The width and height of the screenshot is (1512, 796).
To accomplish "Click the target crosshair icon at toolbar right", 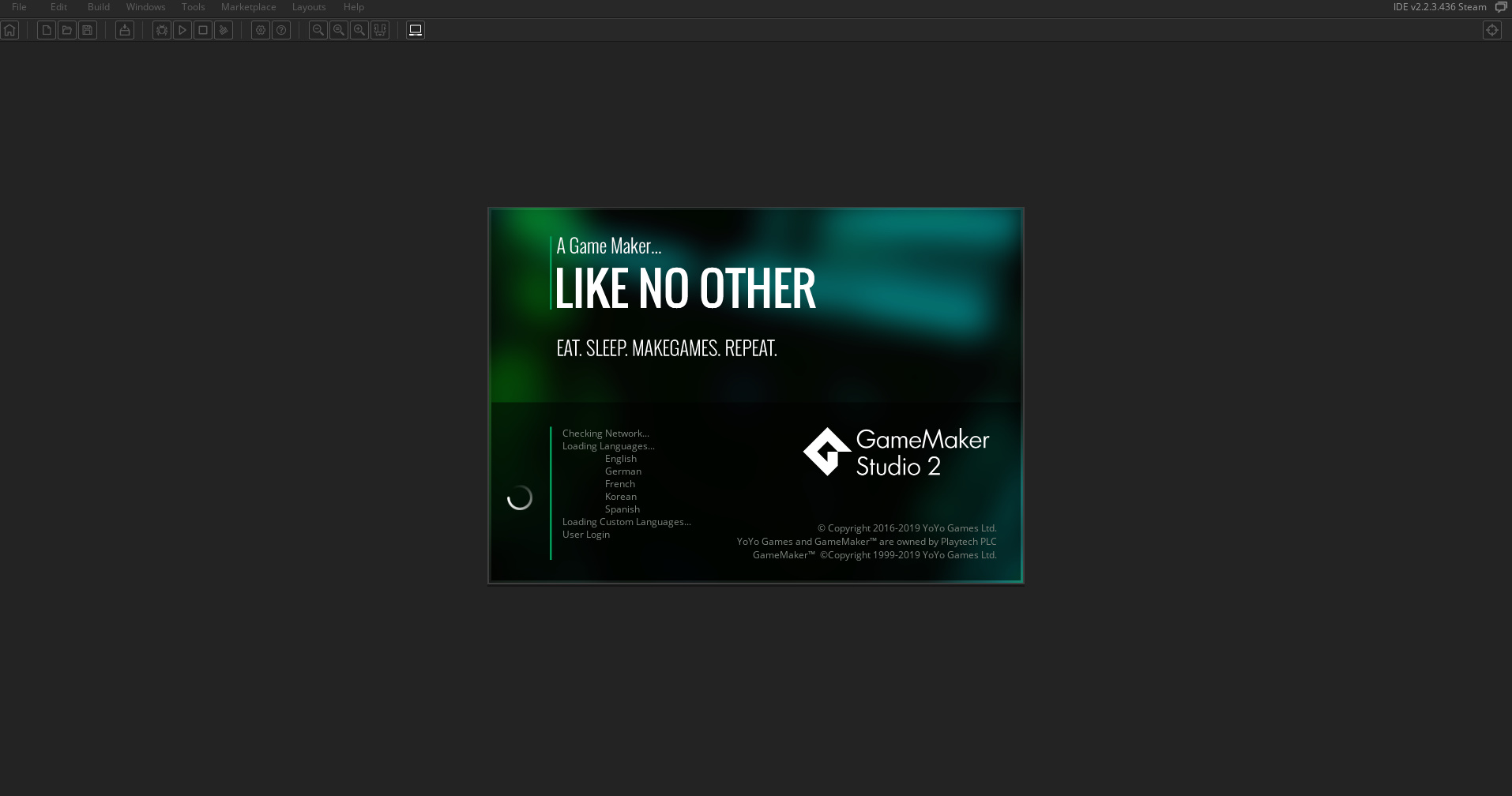I will click(1492, 30).
